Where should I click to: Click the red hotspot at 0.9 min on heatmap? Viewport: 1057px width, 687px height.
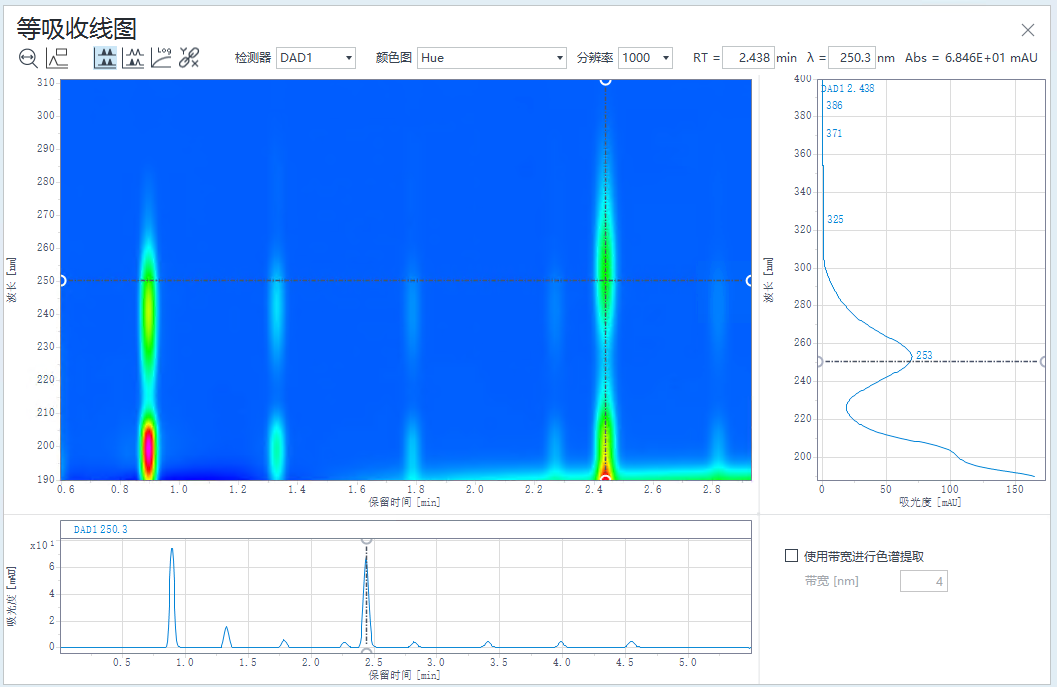pos(148,448)
